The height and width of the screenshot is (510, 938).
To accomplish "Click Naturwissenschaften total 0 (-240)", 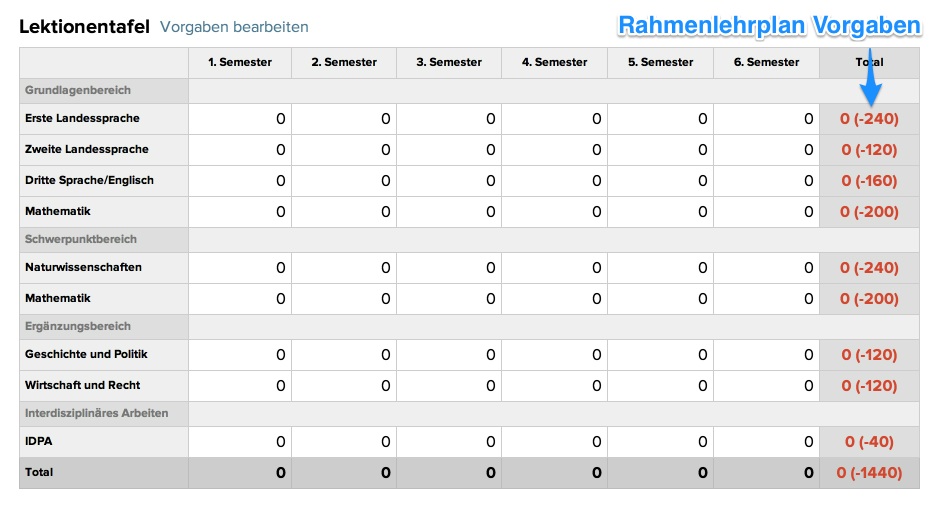I will pos(869,268).
